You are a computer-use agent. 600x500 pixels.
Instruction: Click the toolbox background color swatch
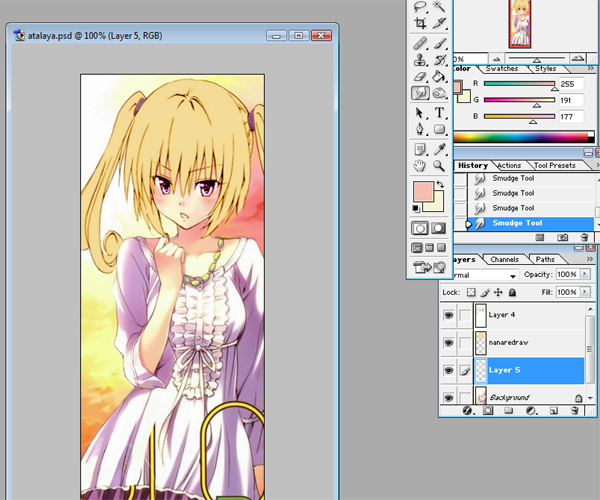[x=439, y=205]
